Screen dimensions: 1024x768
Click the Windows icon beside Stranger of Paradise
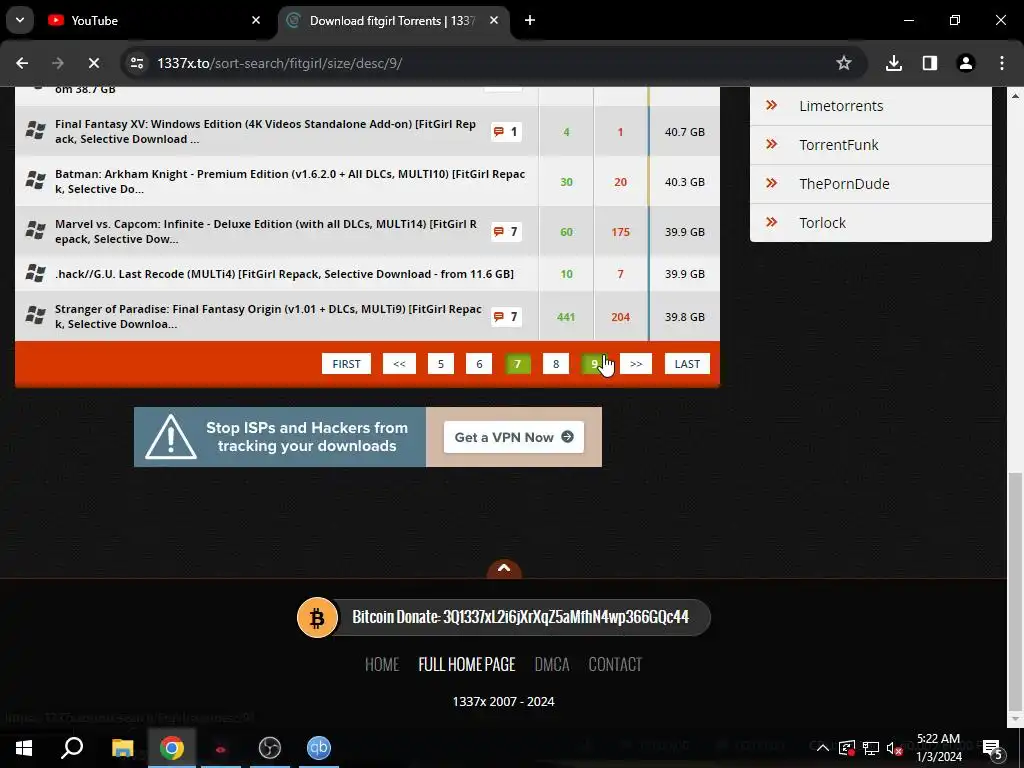tap(35, 315)
